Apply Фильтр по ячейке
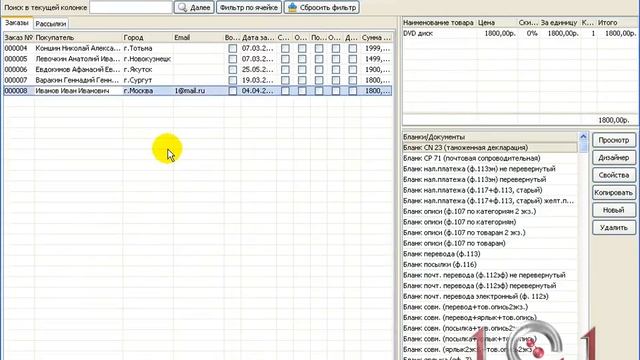This screenshot has width=640, height=360. click(249, 7)
